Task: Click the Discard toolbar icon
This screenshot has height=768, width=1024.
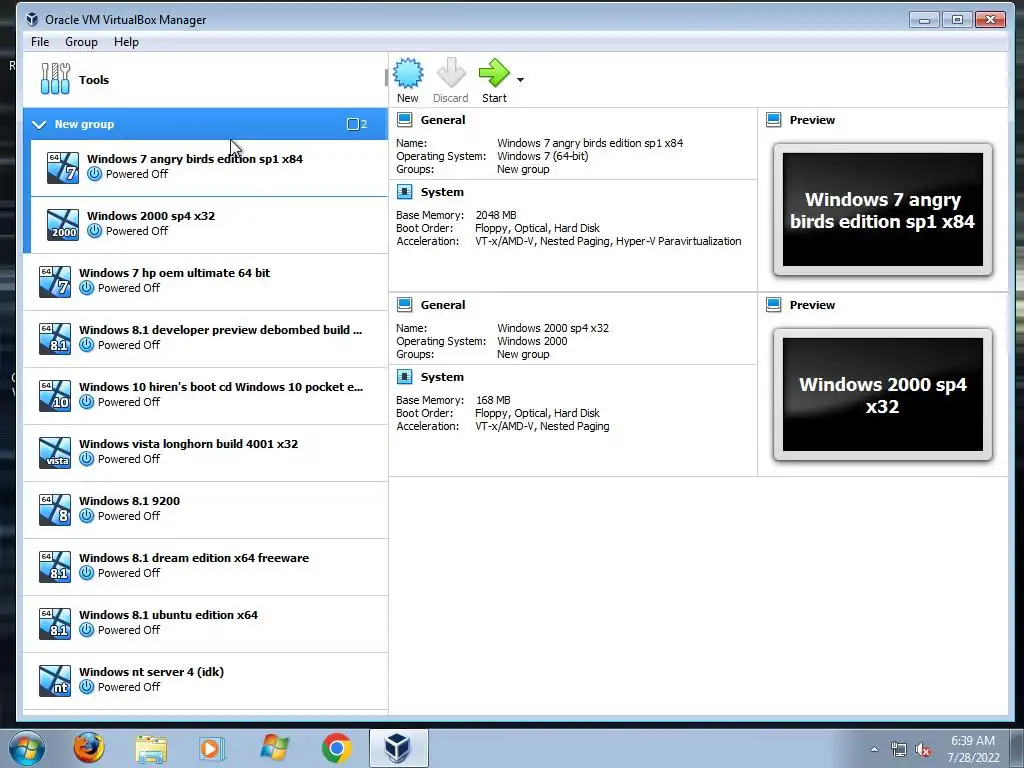Action: point(451,74)
